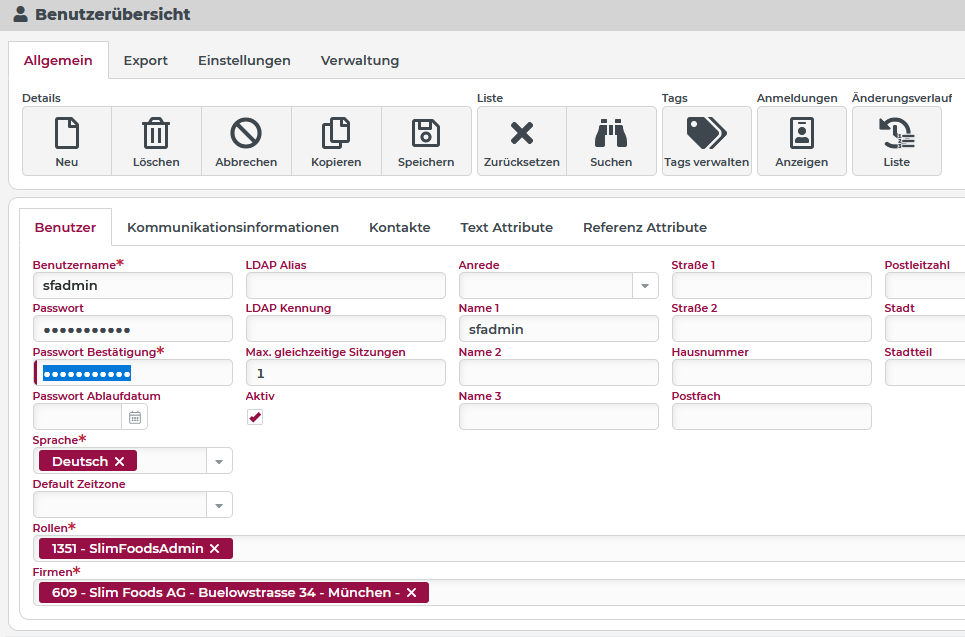Image resolution: width=965 pixels, height=637 pixels.
Task: Expand the Sprache dropdown arrow
Action: tap(219, 461)
